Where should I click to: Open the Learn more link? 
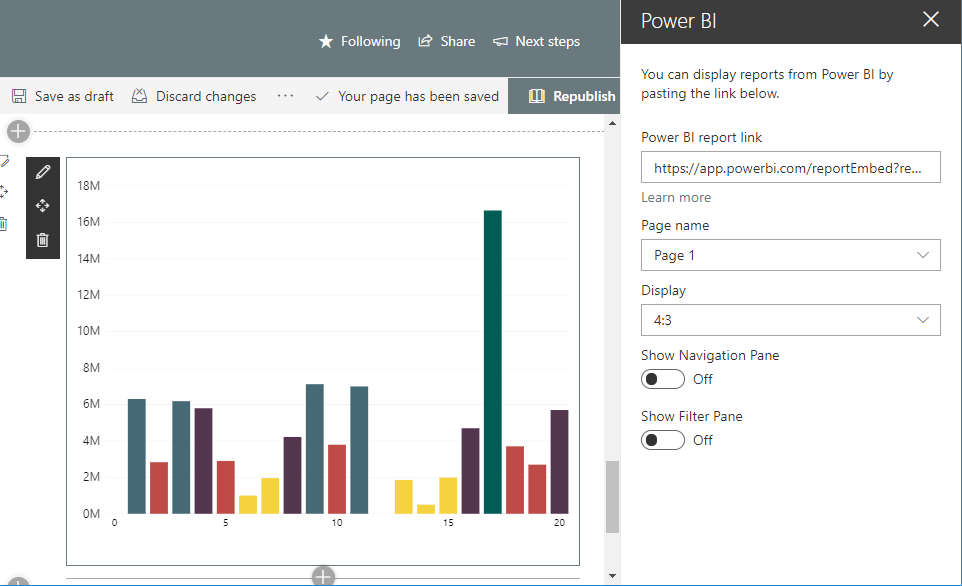(x=675, y=197)
